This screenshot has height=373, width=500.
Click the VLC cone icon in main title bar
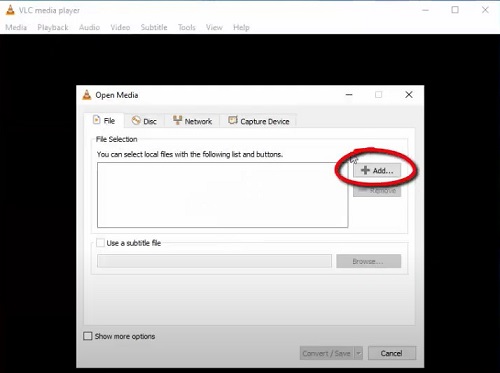click(x=11, y=10)
